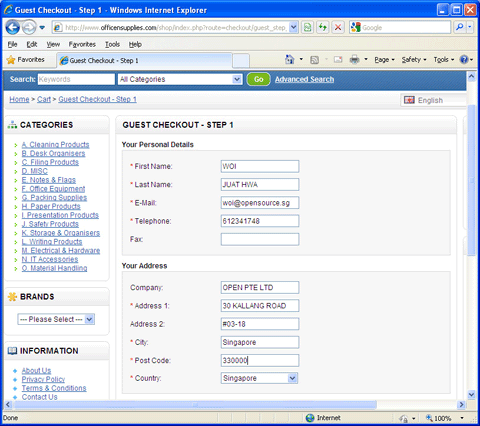Click the Home breadcrumb link

[x=19, y=99]
